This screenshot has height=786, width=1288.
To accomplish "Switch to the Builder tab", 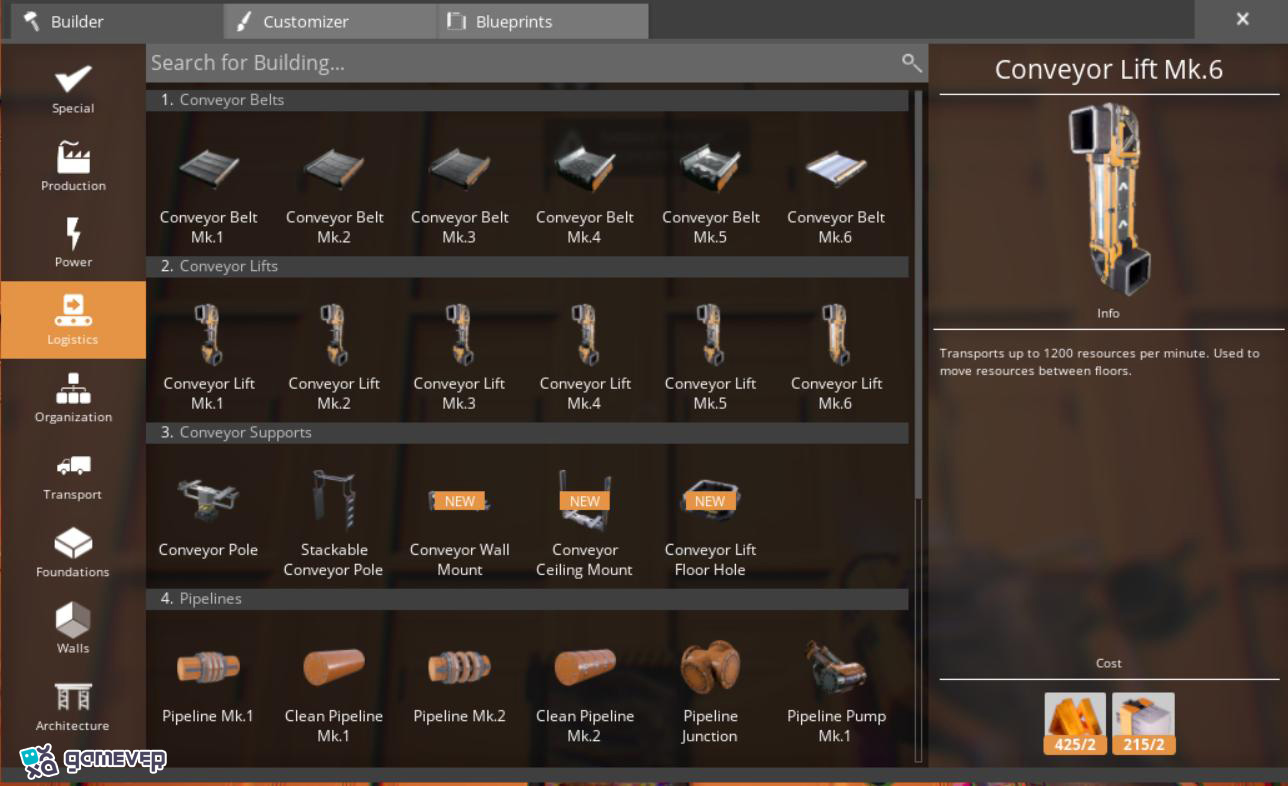I will [116, 21].
